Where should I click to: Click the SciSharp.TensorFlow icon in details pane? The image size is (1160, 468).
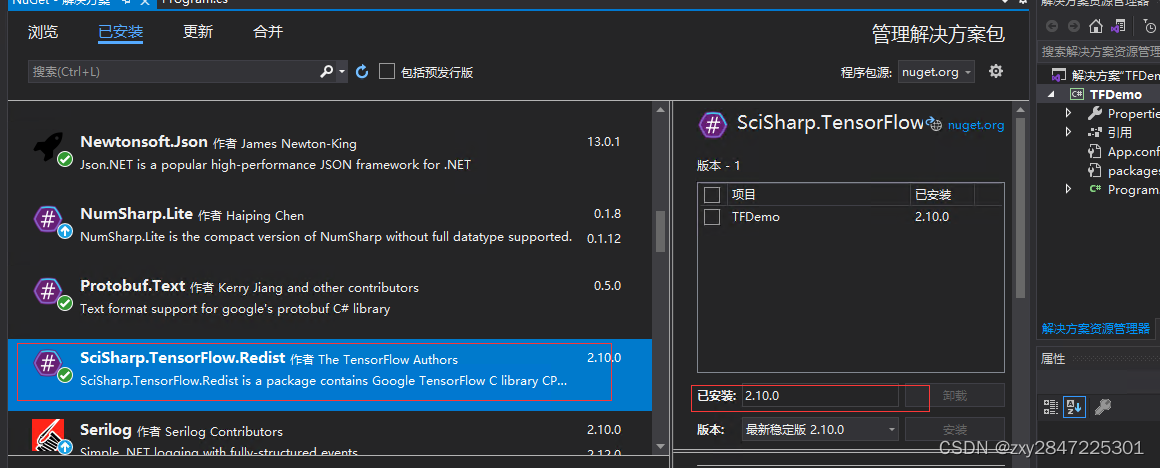click(x=712, y=124)
